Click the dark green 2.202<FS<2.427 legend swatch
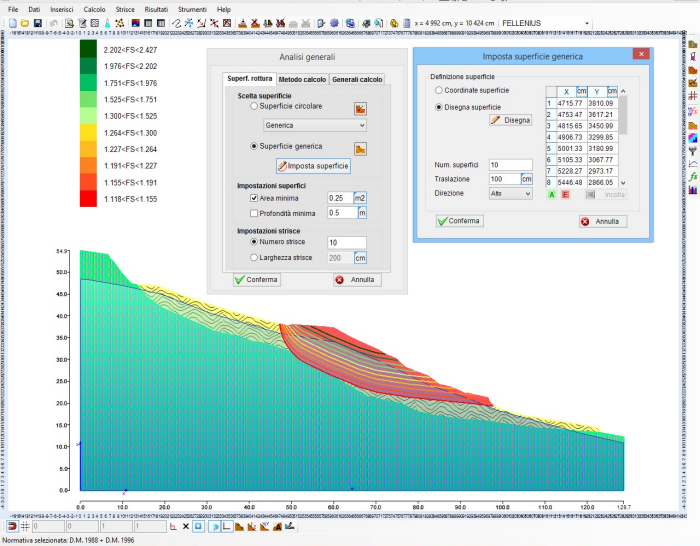Image resolution: width=700 pixels, height=546 pixels. 88,49
